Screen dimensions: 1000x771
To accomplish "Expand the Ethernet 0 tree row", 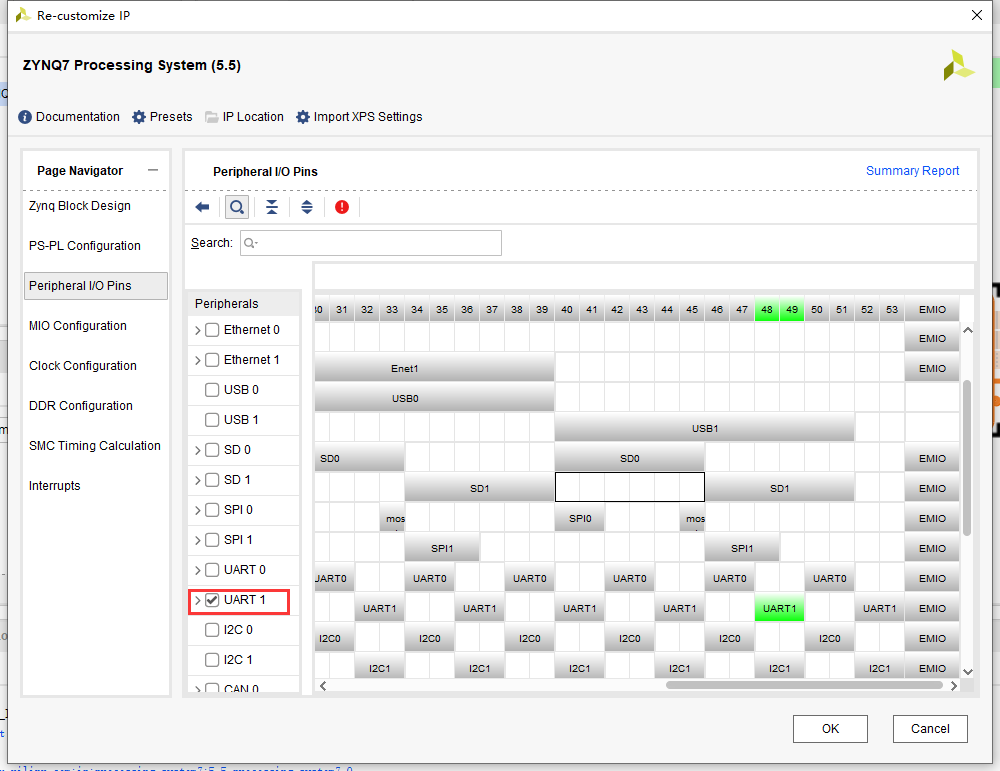I will point(198,330).
